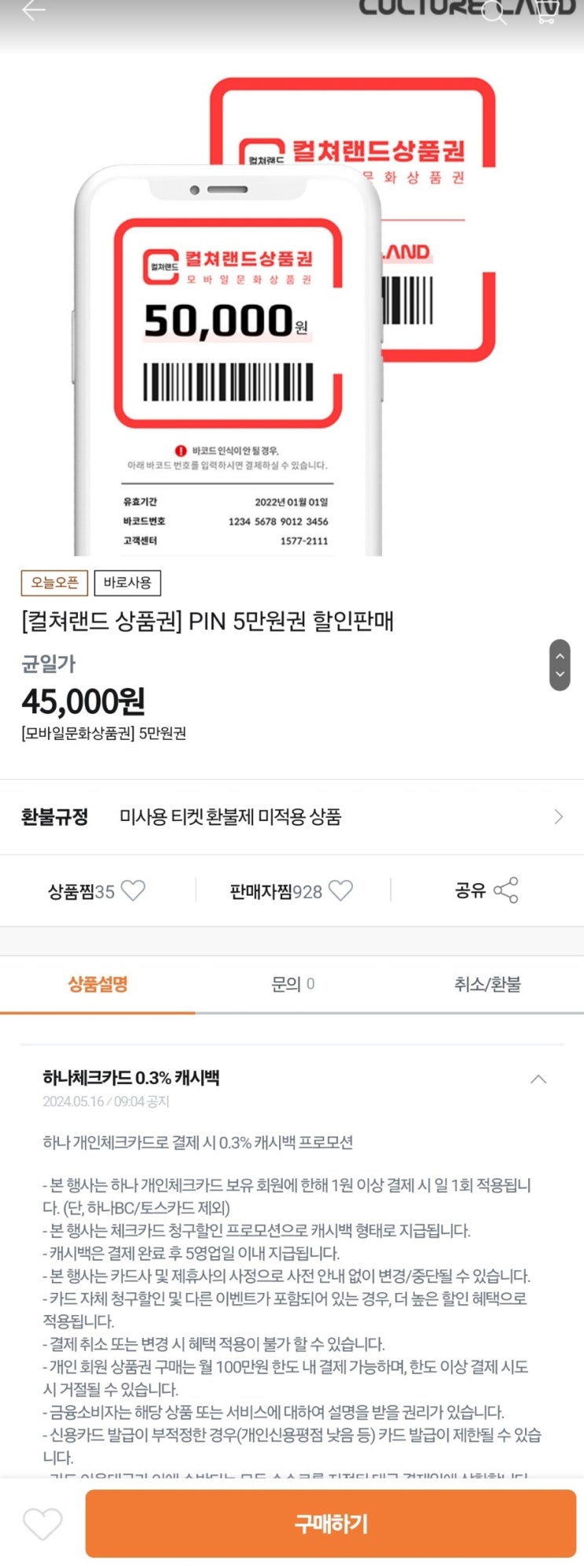Tap the 오늘오픈 badge
Viewport: 584px width, 1568px height.
click(x=54, y=583)
